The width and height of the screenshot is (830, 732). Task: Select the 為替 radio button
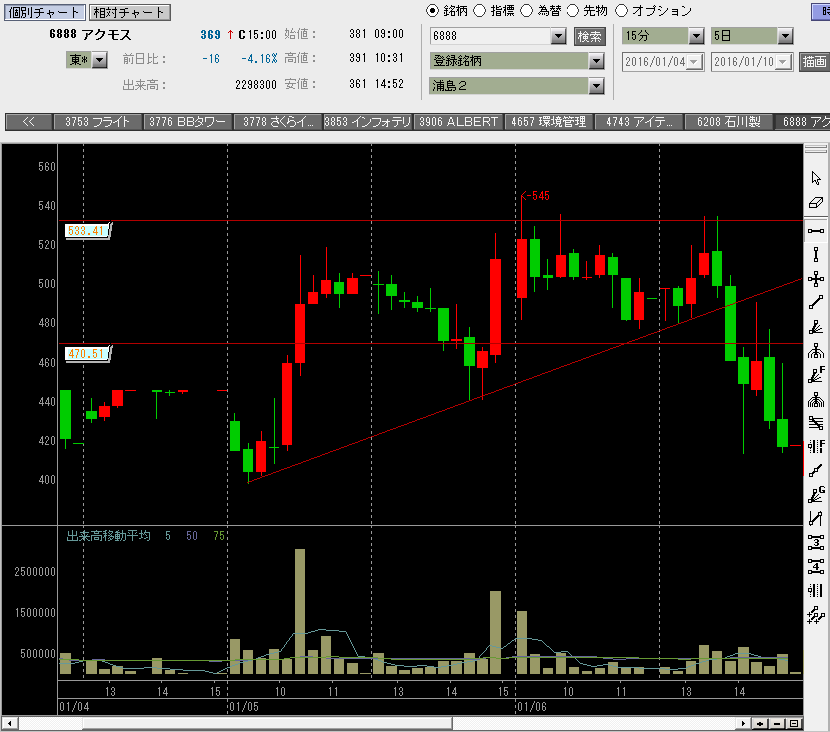tap(526, 11)
